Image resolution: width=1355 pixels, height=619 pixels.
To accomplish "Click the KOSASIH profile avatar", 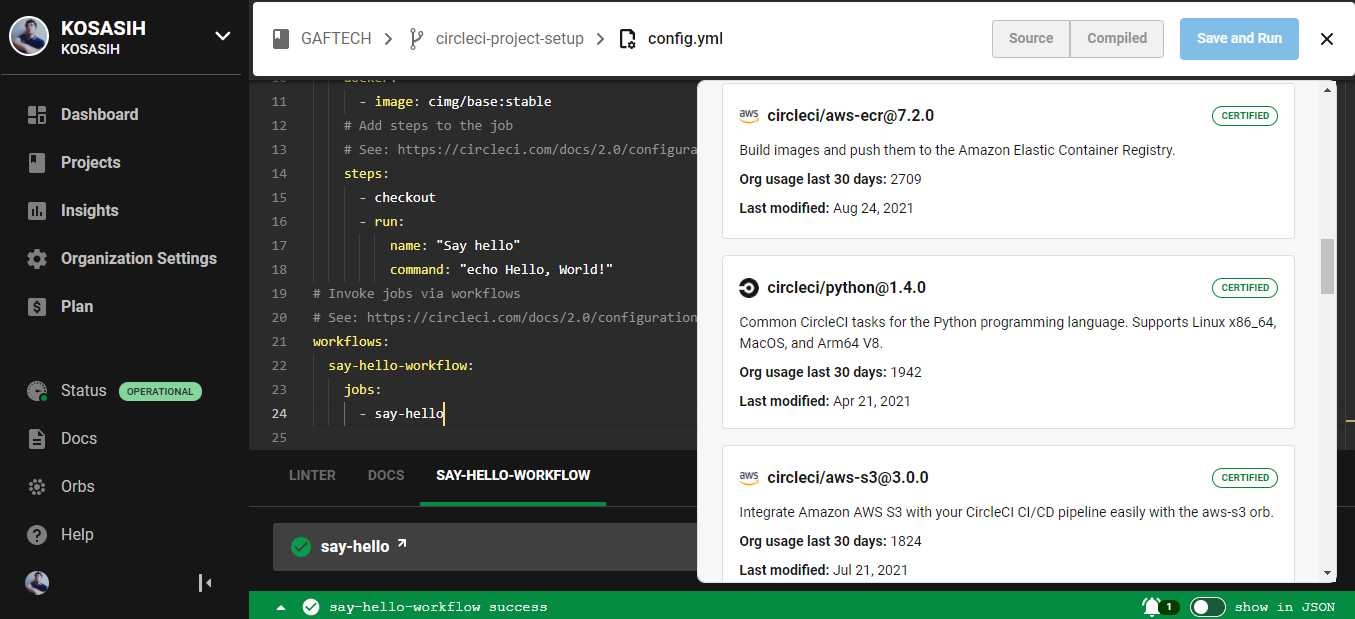I will [29, 37].
